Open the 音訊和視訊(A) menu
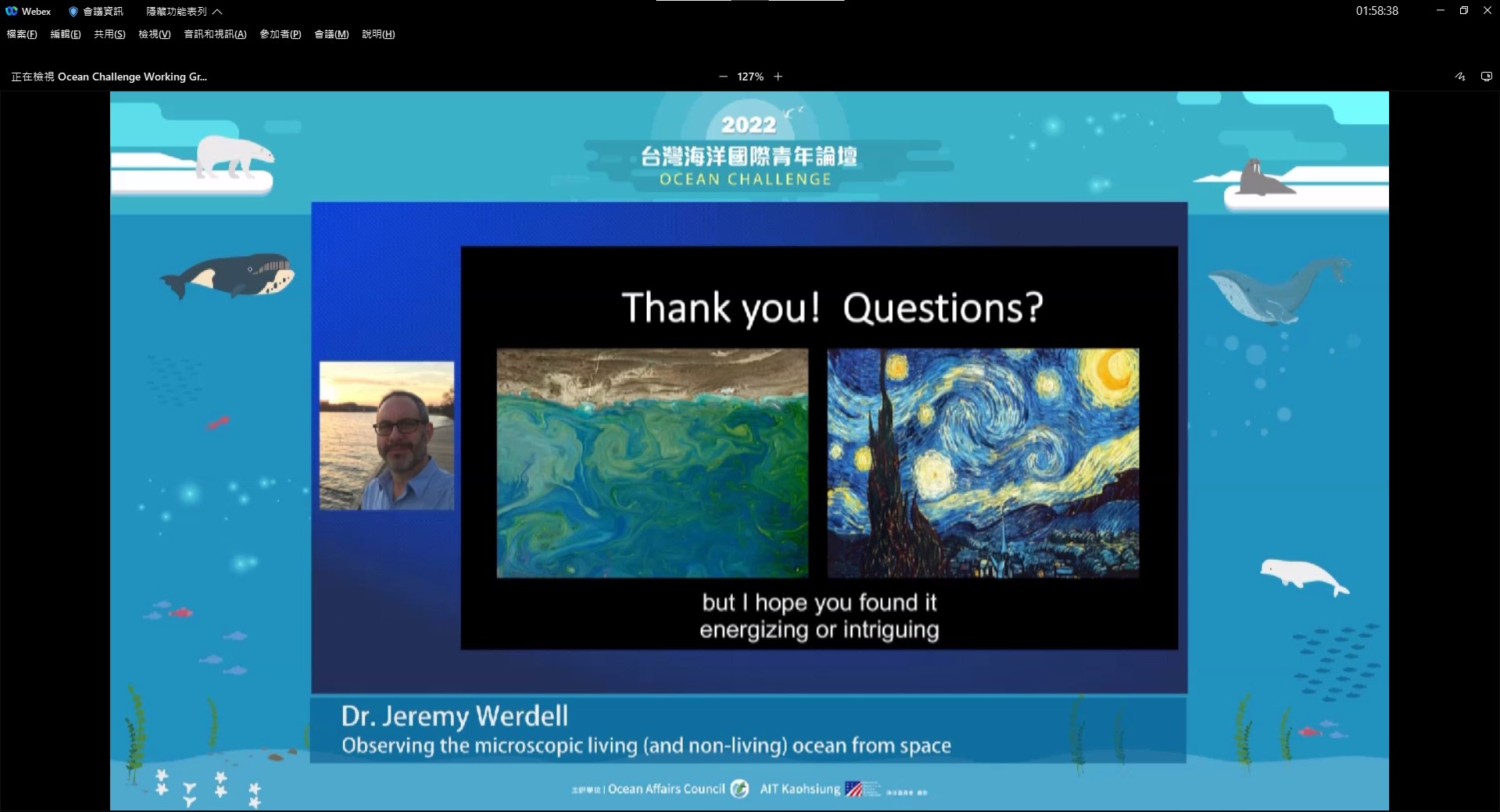 (215, 34)
